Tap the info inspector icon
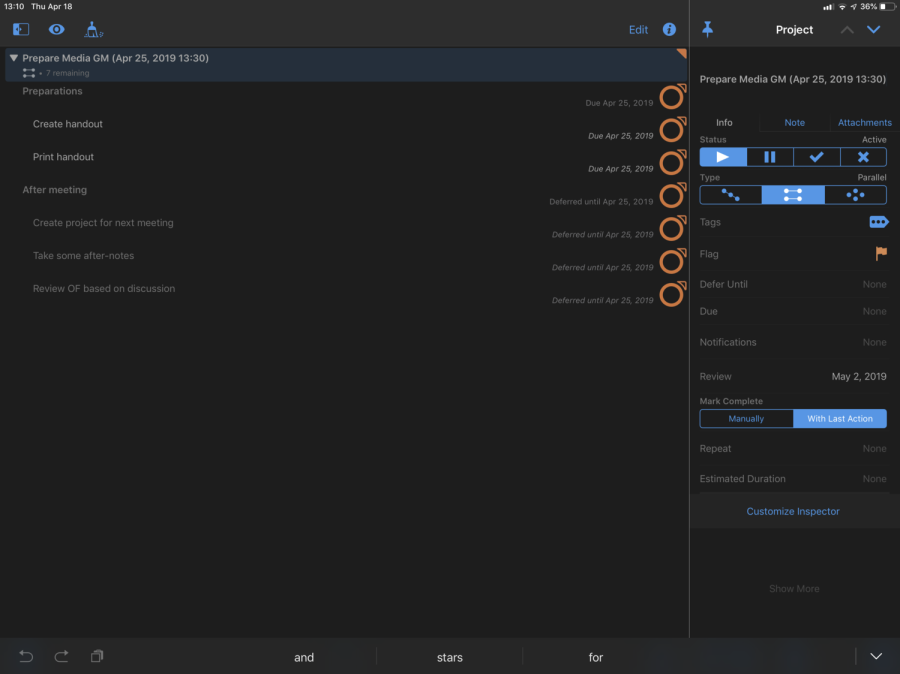 669,30
